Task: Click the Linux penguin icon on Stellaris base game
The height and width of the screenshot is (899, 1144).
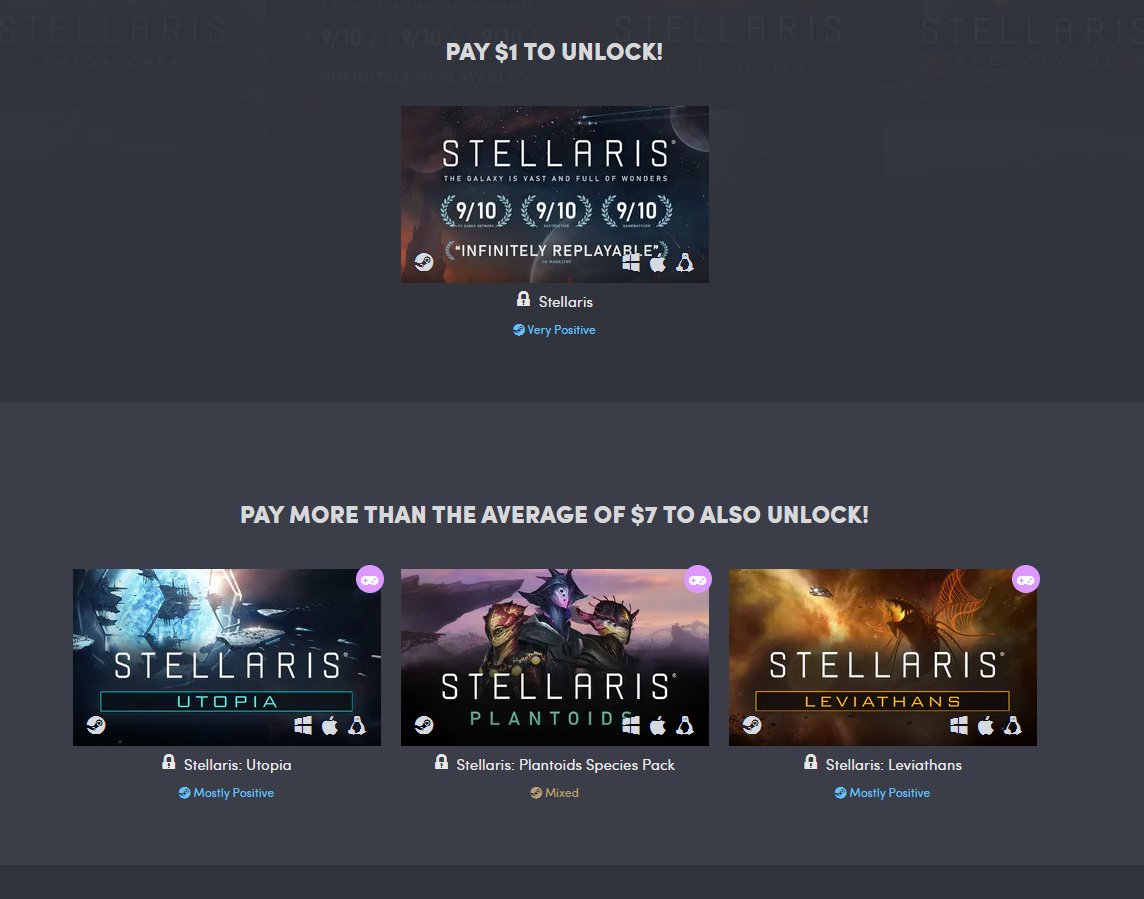Action: point(684,263)
